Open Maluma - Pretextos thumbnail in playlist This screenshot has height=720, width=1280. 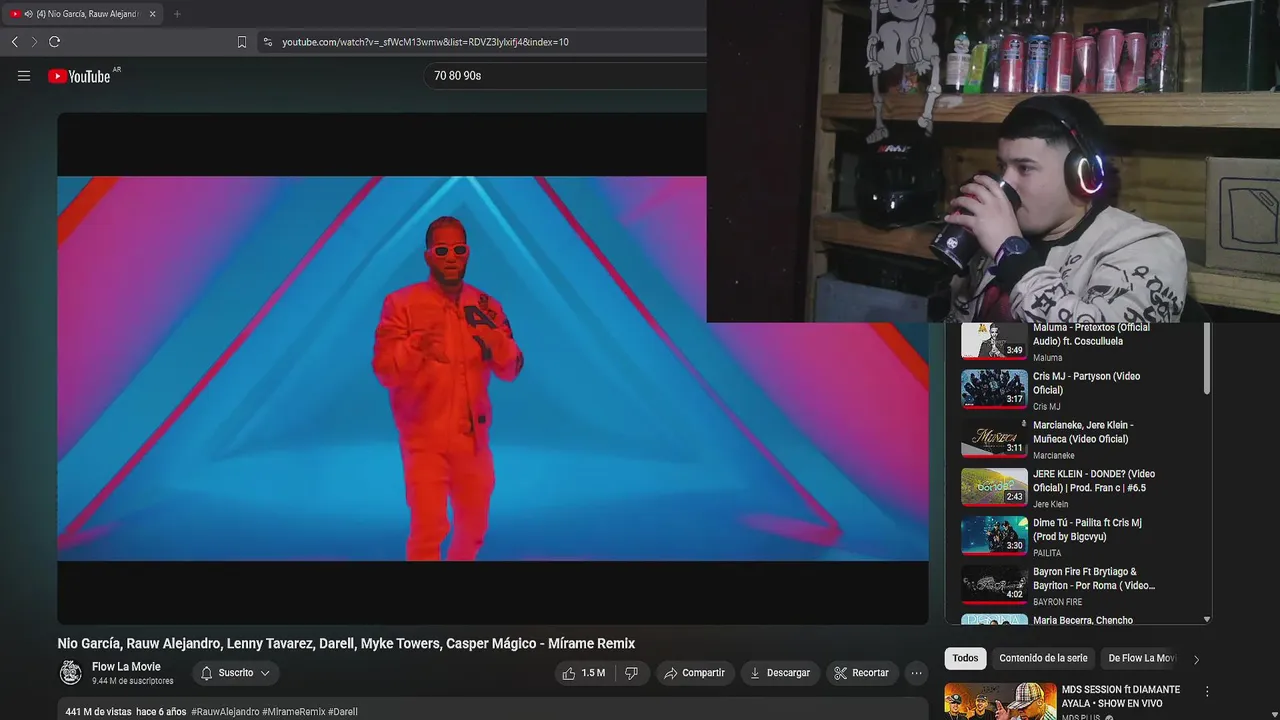coord(994,341)
